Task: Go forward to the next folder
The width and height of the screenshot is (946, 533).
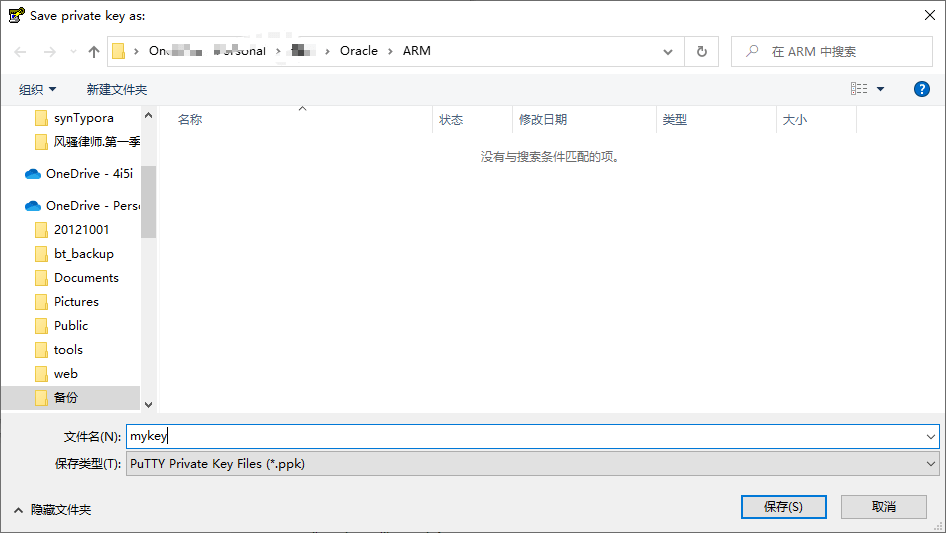Action: [49, 52]
